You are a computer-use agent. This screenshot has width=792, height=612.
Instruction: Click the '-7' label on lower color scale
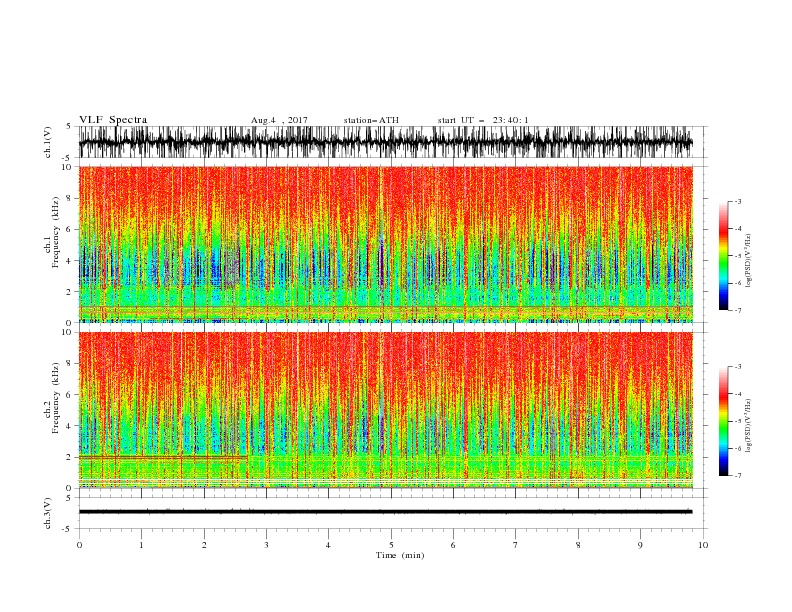pos(738,476)
